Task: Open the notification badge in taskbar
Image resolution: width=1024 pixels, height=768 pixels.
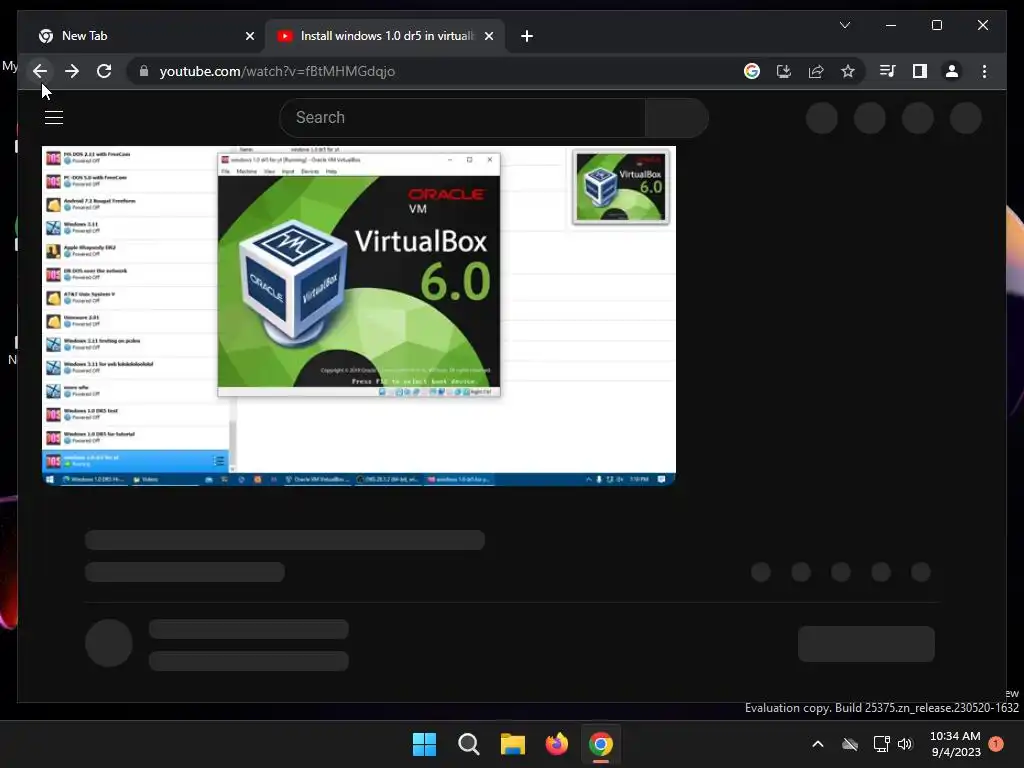Action: pos(996,744)
